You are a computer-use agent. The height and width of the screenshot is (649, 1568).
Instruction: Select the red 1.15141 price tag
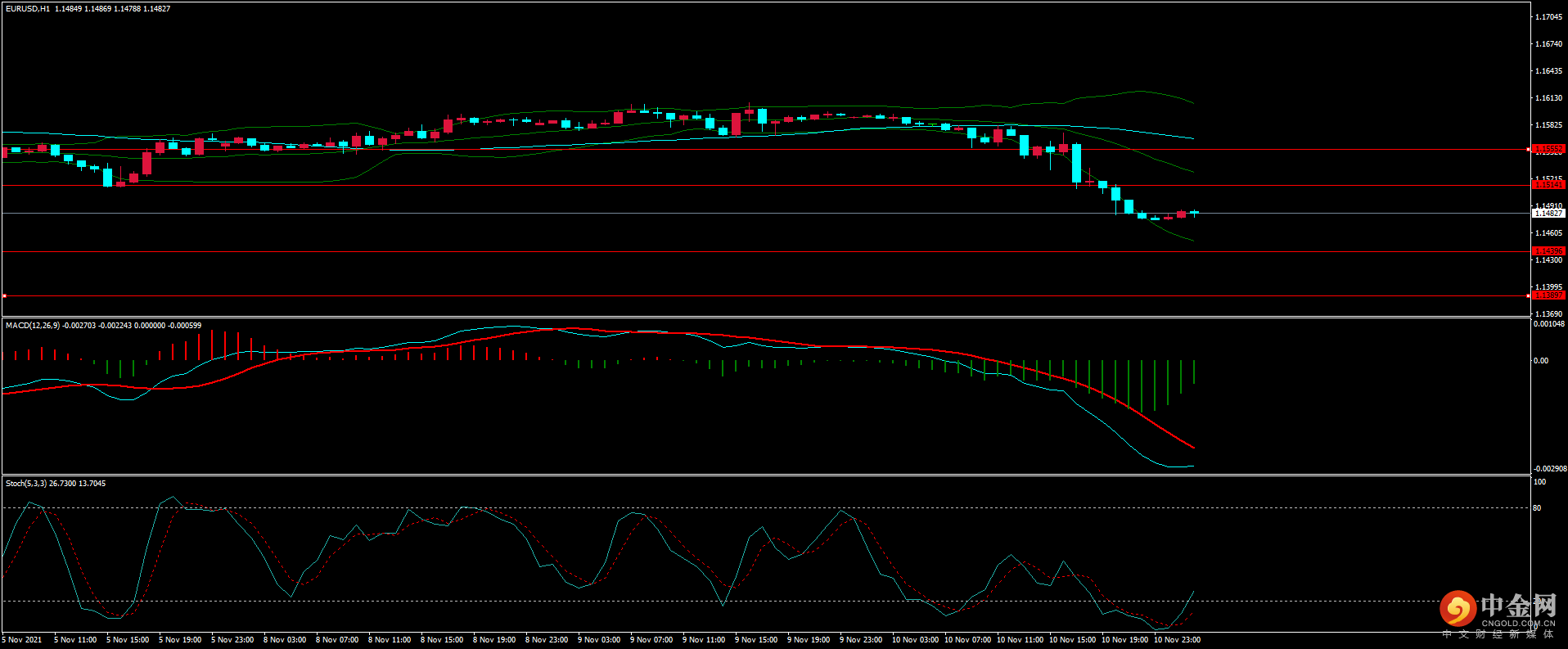[1548, 185]
